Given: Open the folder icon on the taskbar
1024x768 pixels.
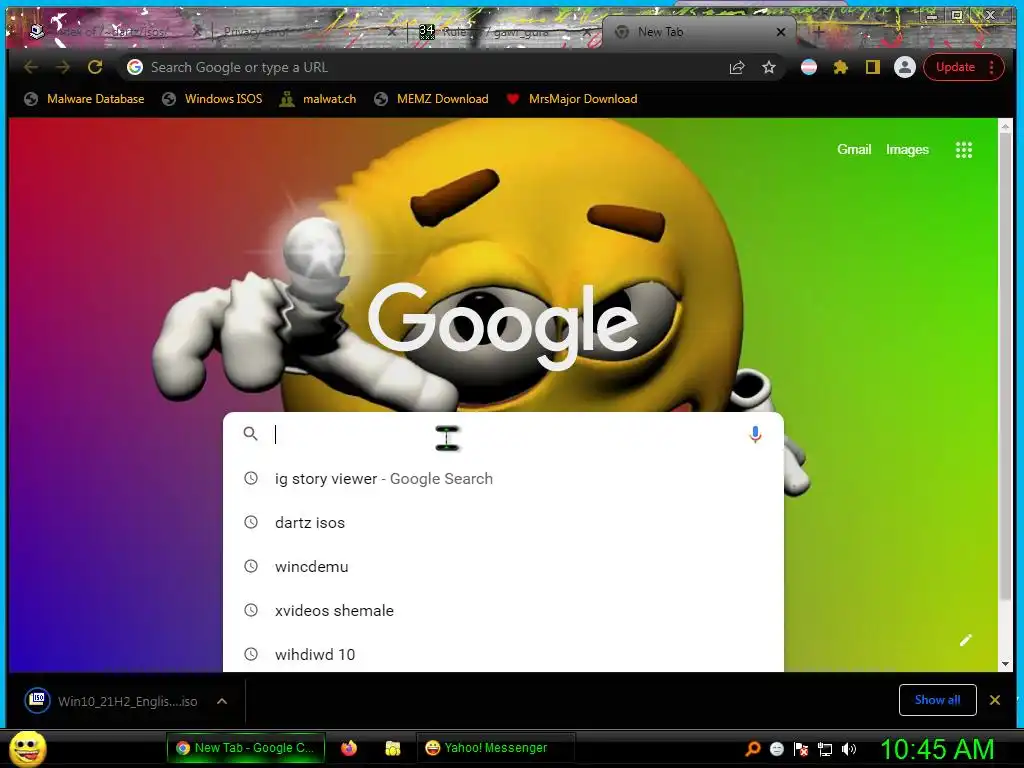Looking at the screenshot, I should pos(392,748).
